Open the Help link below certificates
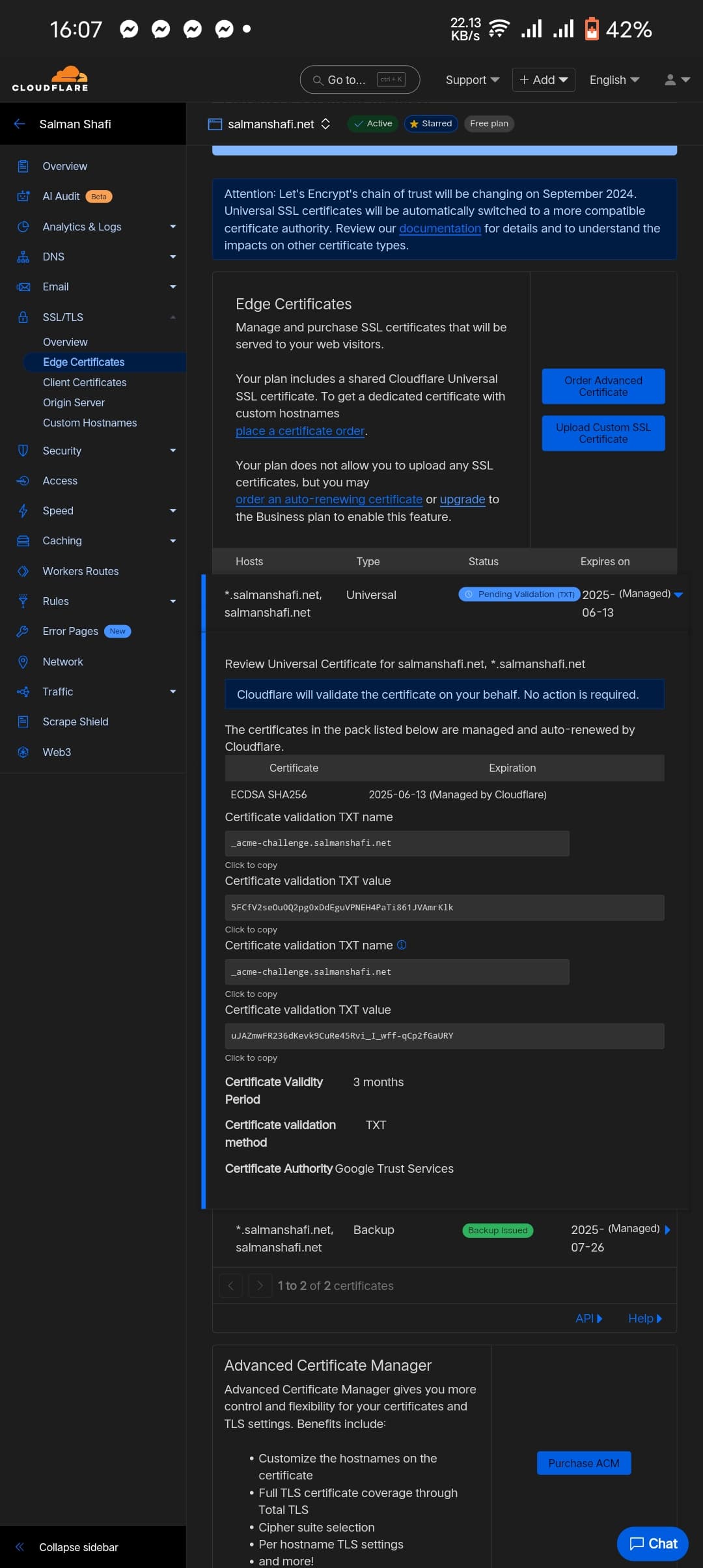The image size is (703, 1568). point(645,1318)
